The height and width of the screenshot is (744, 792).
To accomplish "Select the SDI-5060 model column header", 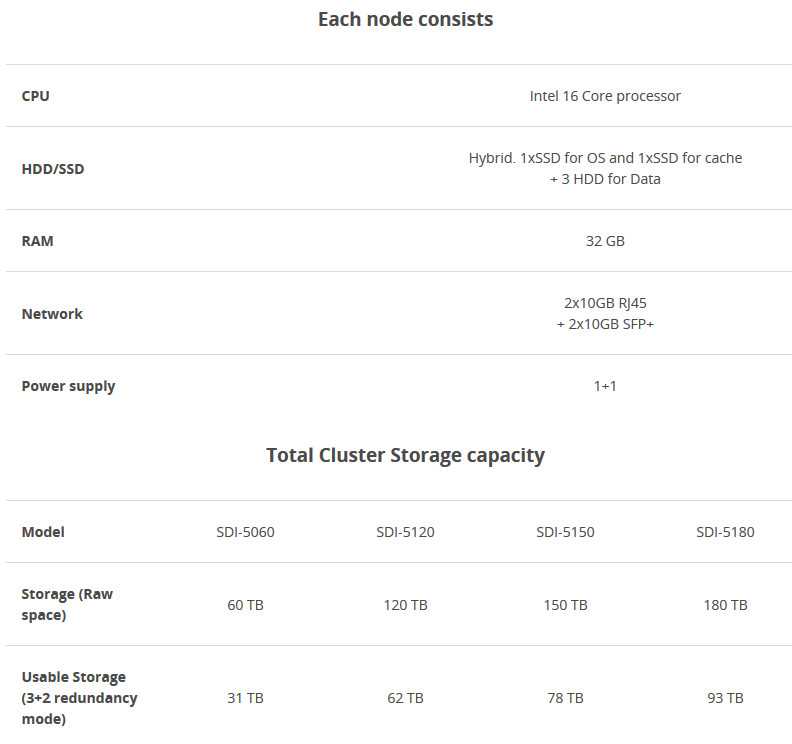I will [245, 532].
